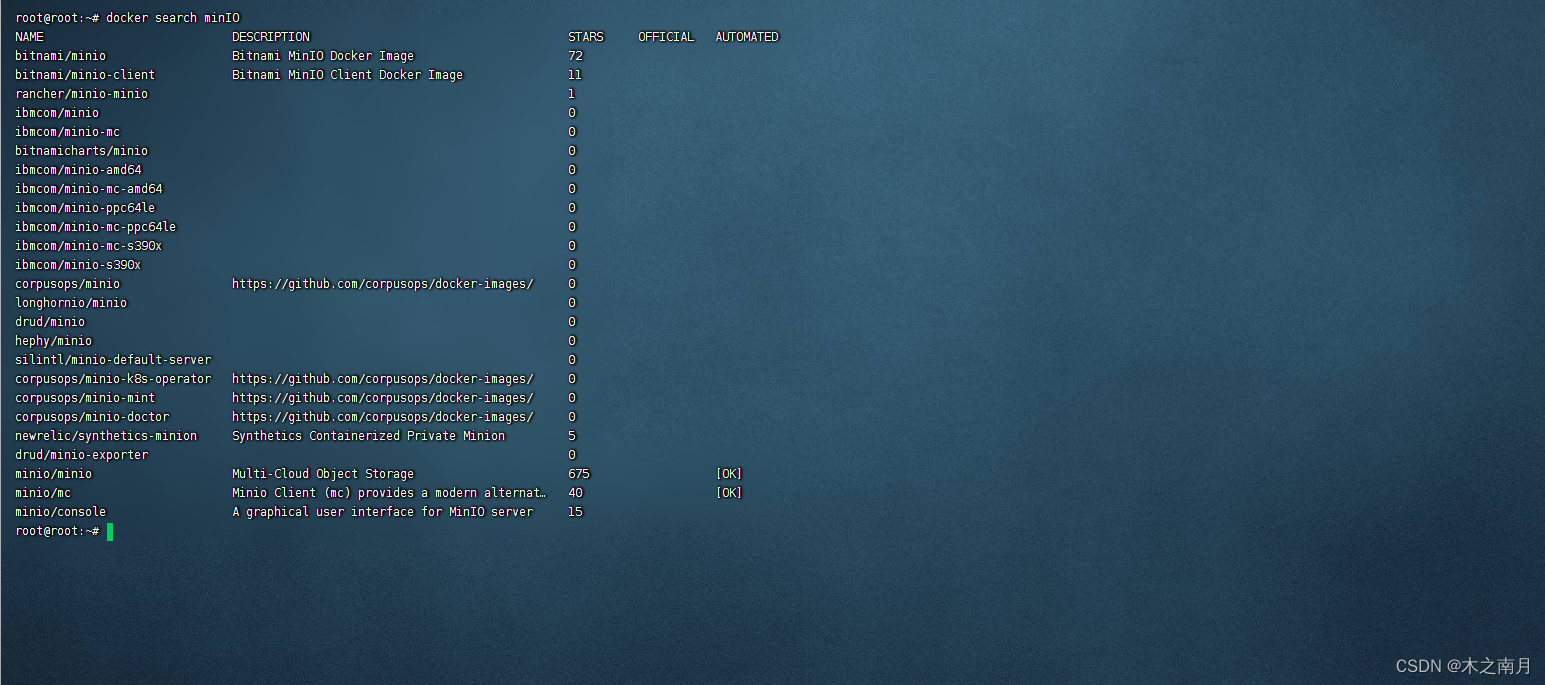
Task: Click 'Bitnami MinIO Client Docker Image' description
Action: [x=348, y=75]
